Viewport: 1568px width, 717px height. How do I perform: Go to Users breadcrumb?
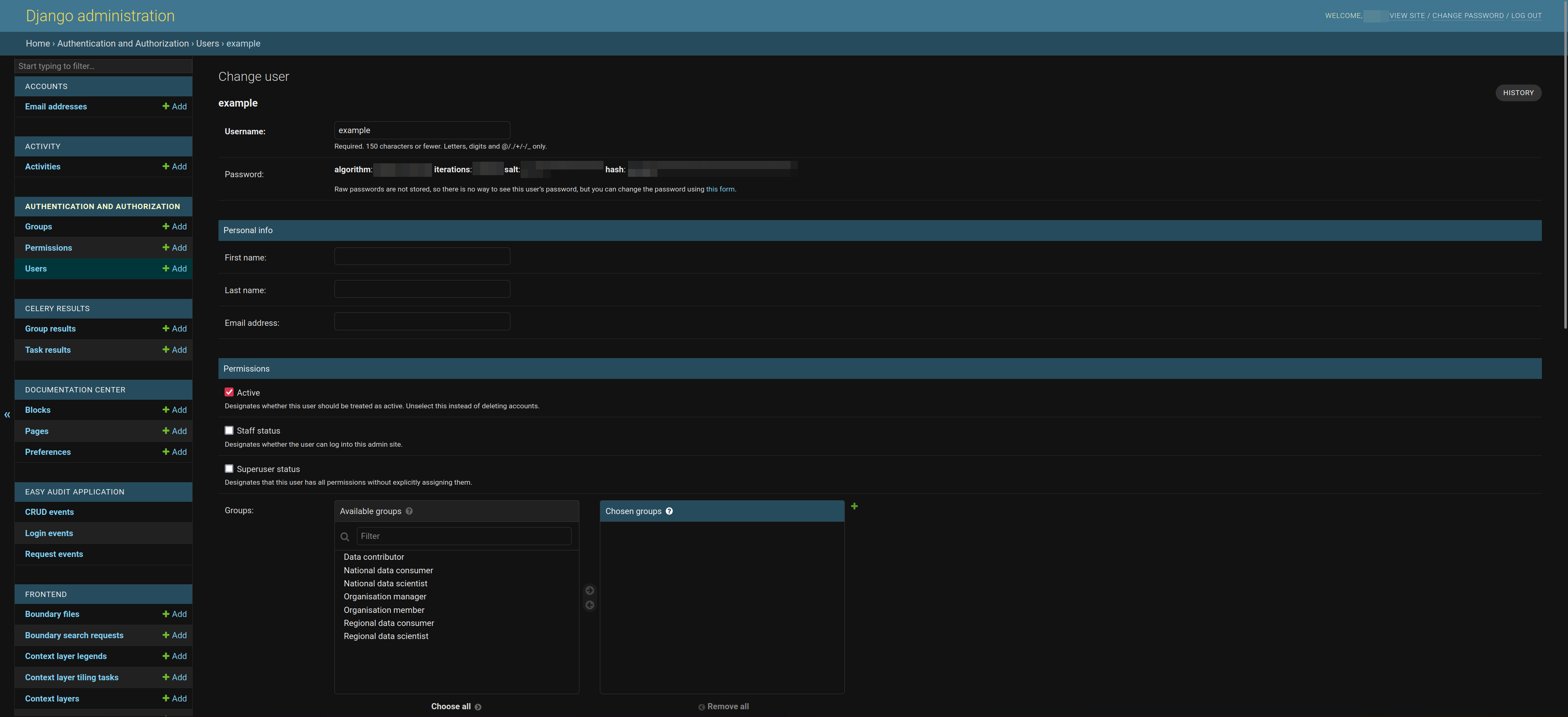coord(207,44)
